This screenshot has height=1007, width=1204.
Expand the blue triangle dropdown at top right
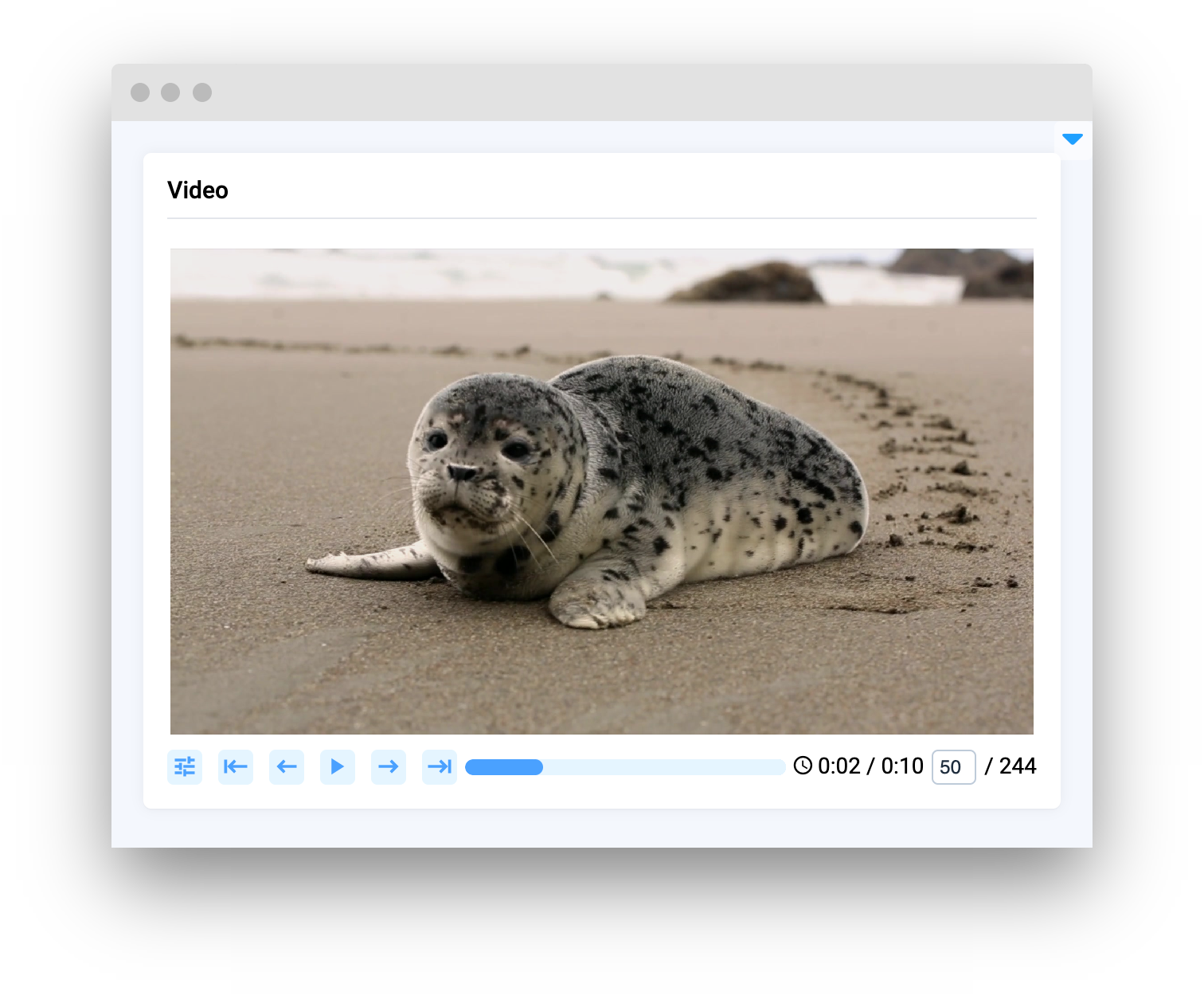[x=1073, y=139]
